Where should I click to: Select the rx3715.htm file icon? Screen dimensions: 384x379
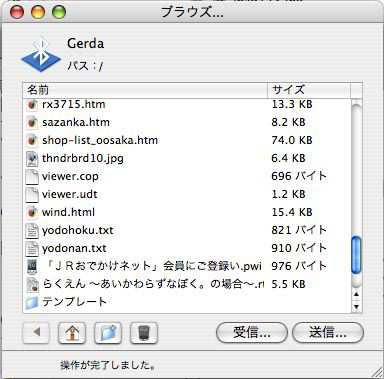point(32,105)
